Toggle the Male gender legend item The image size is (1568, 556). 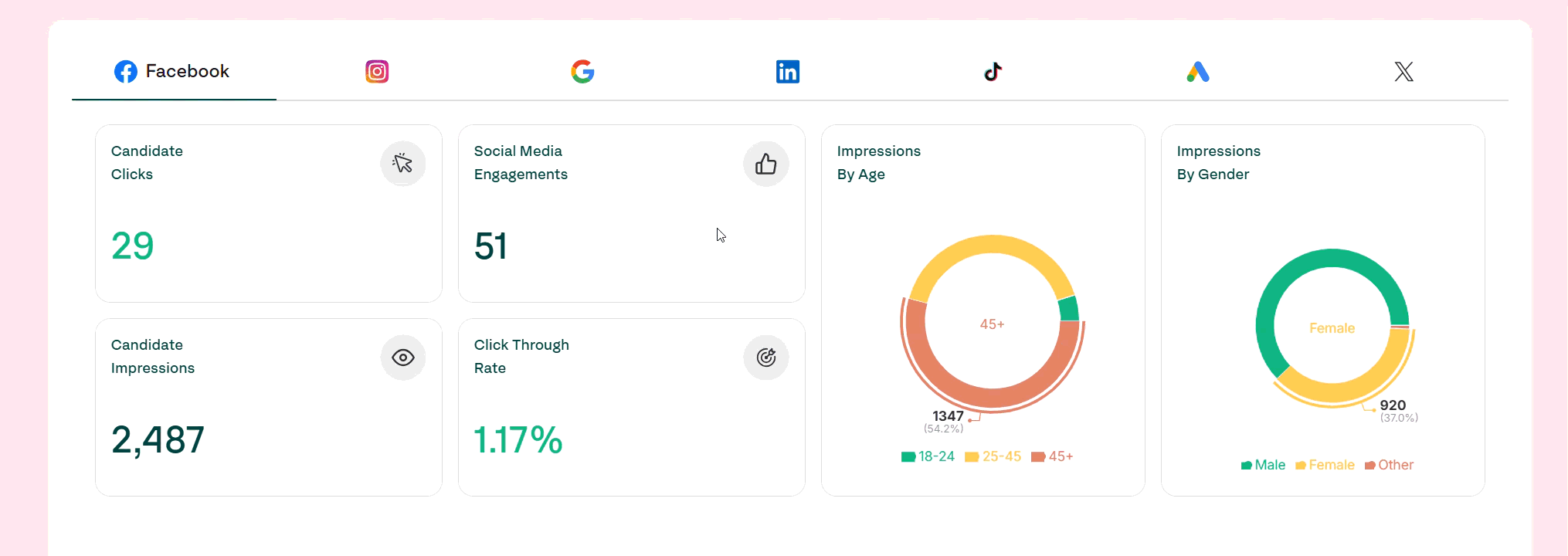(1263, 465)
